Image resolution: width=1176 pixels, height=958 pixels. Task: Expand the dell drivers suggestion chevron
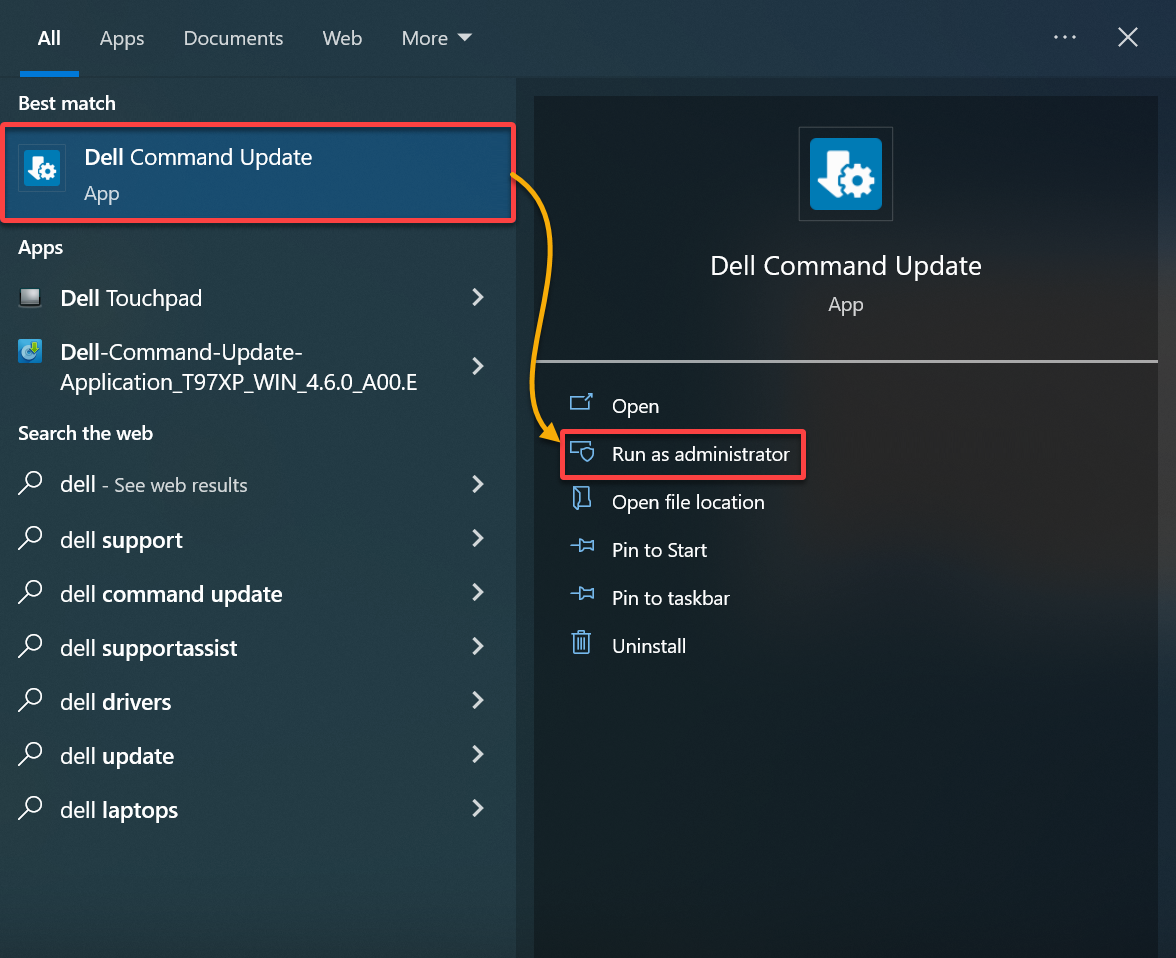click(478, 700)
